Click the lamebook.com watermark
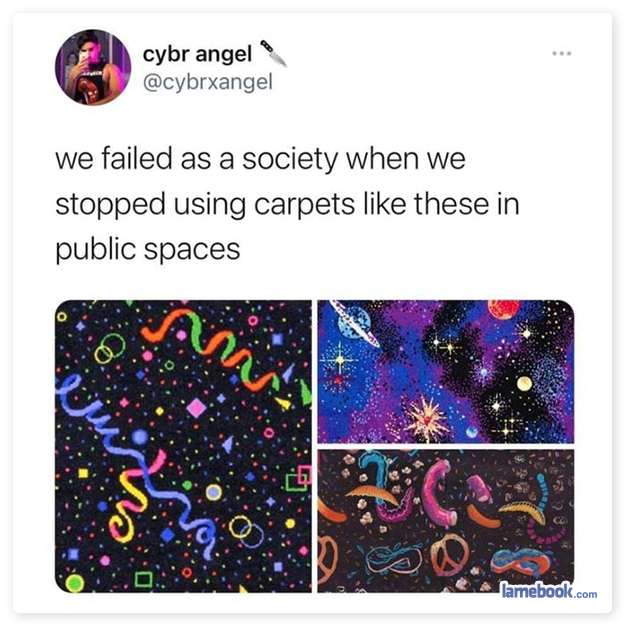 (549, 590)
